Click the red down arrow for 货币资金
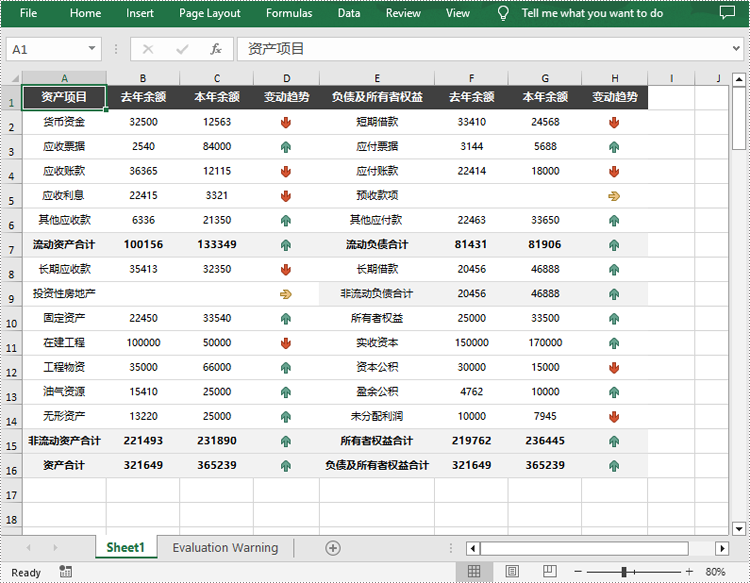Screen dimensions: 750x583 coord(286,122)
